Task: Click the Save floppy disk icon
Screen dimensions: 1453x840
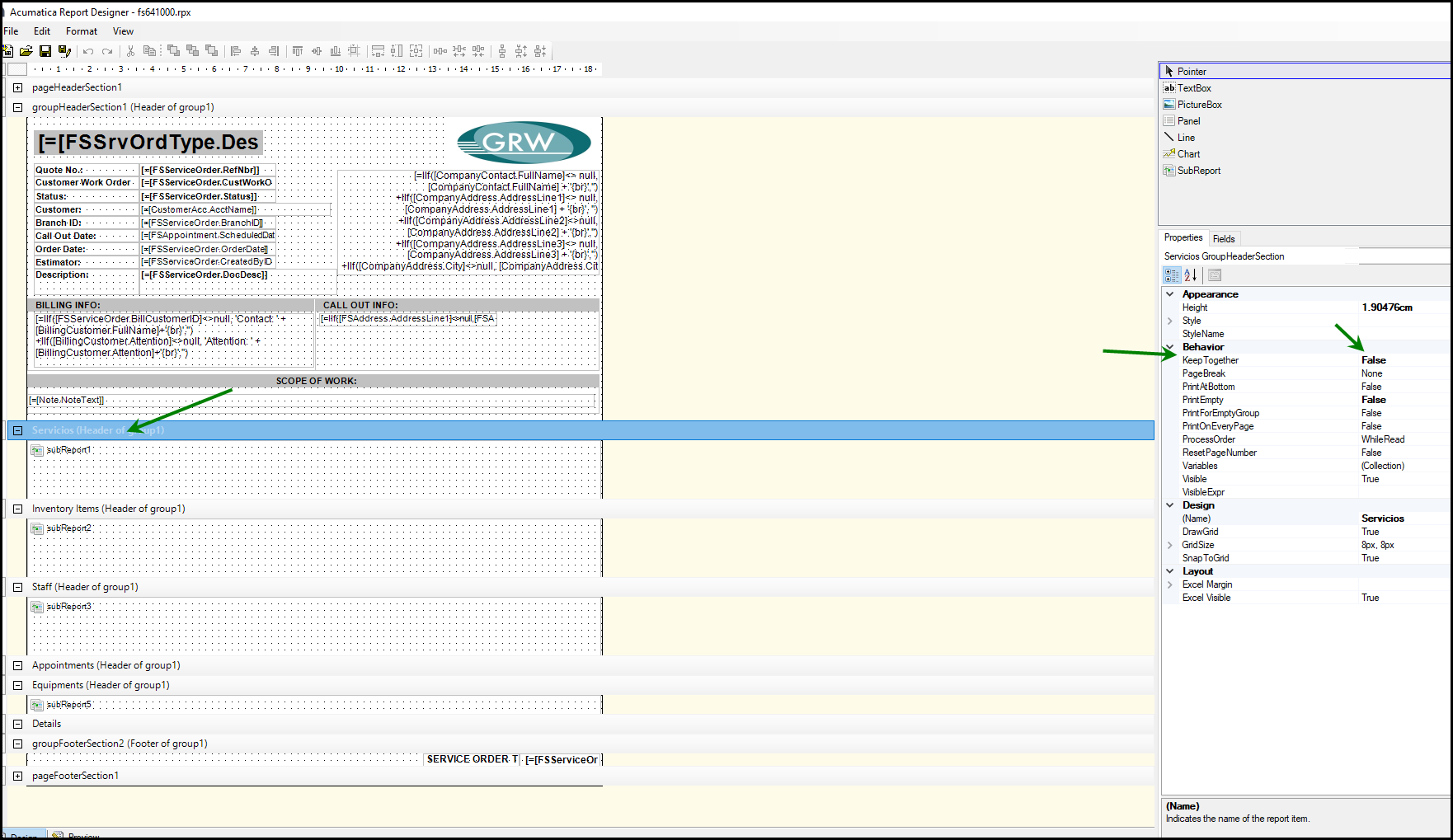Action: coord(45,51)
